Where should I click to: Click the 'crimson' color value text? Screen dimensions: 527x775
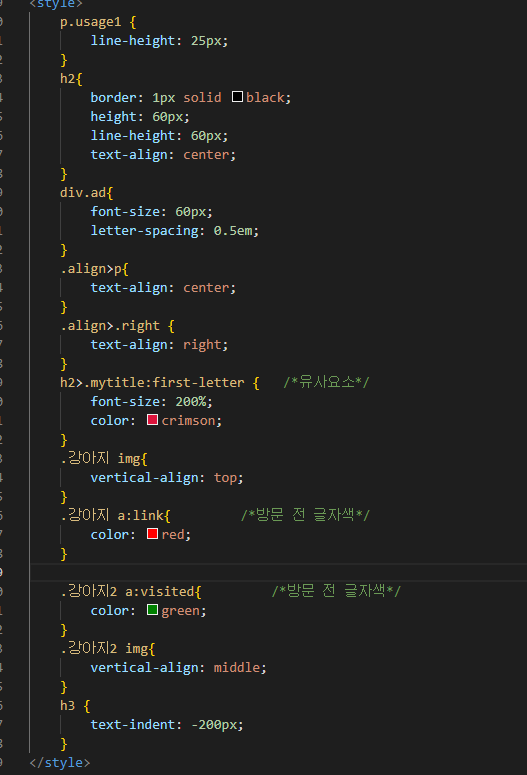(x=188, y=421)
